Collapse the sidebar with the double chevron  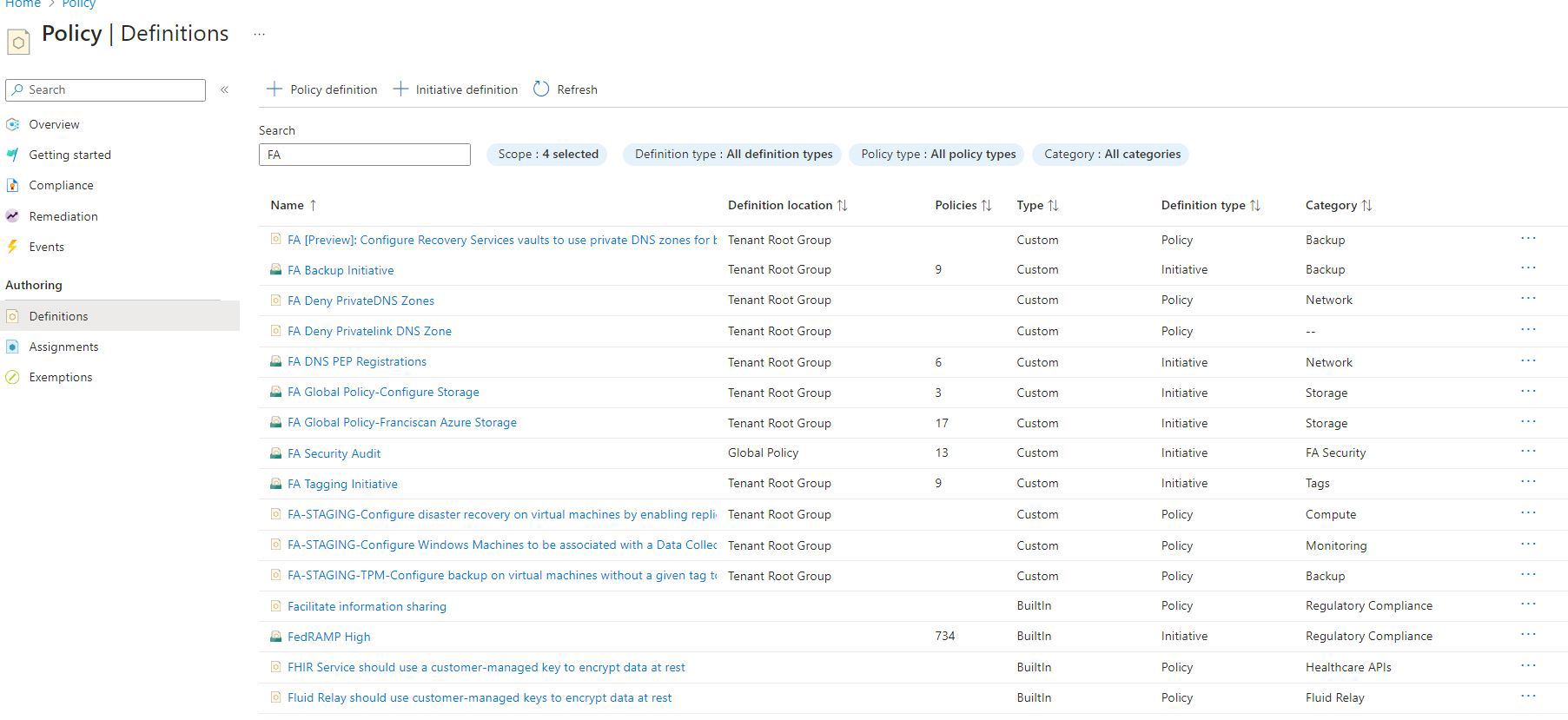click(x=224, y=89)
